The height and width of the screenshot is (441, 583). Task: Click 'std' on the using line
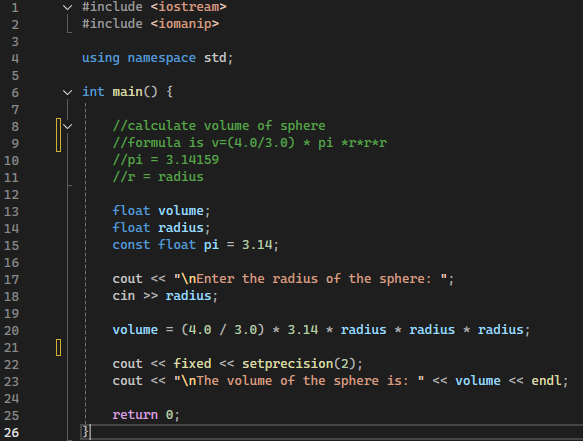(x=215, y=58)
